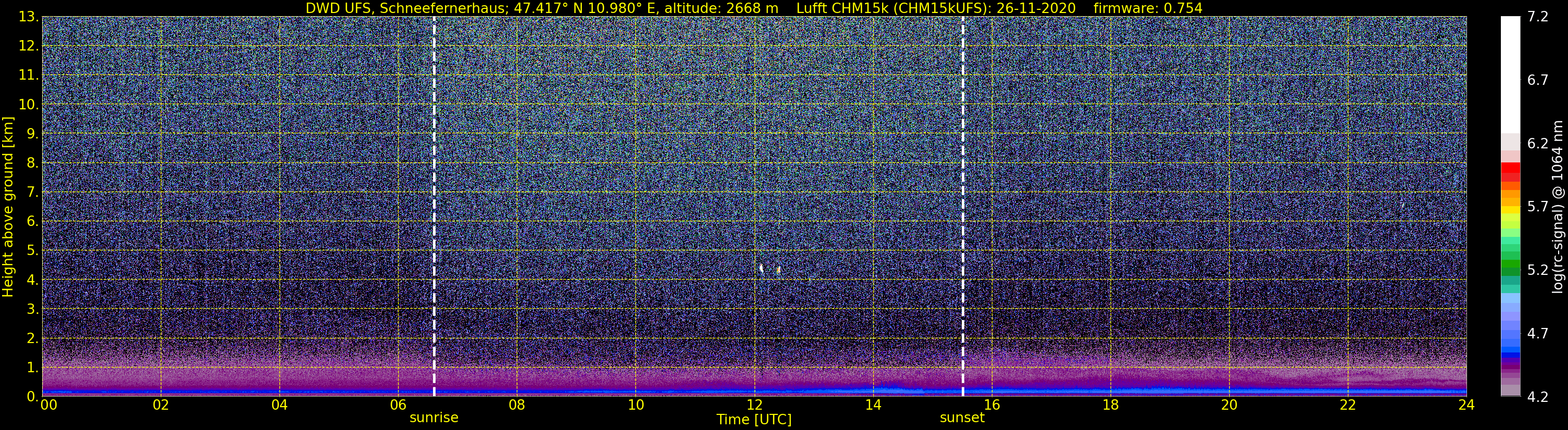Click the dashed sunrise marker line
Viewport: 1568px width, 430px height.
click(434, 206)
